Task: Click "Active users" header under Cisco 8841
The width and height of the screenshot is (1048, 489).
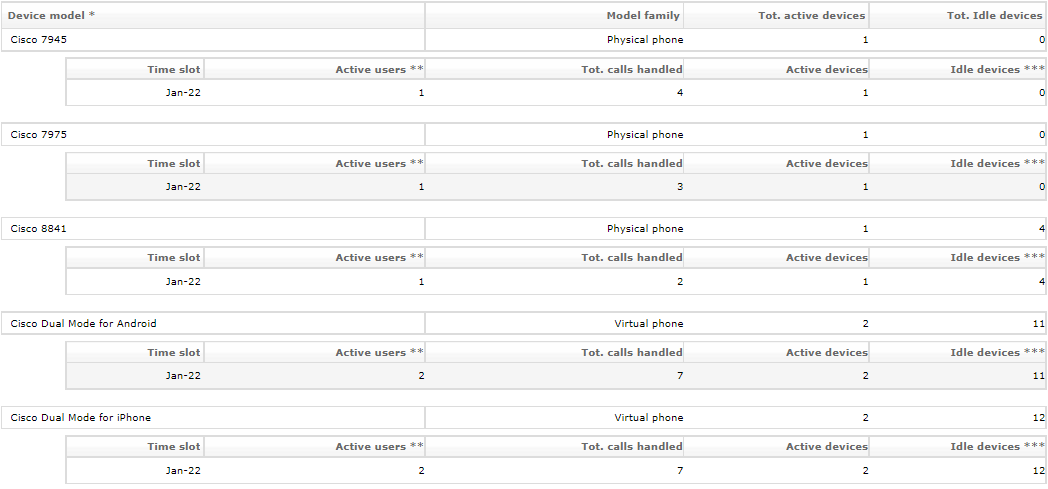Action: 371,258
